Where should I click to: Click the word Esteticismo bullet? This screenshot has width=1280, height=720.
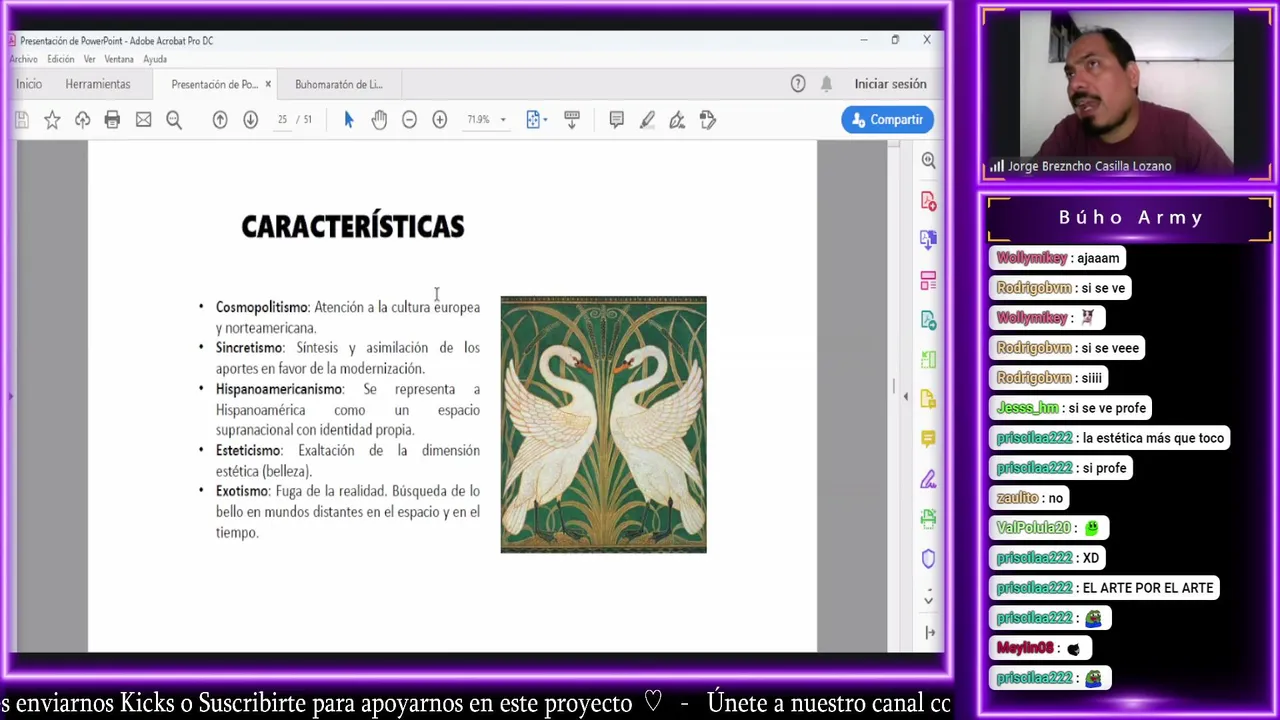(x=248, y=450)
